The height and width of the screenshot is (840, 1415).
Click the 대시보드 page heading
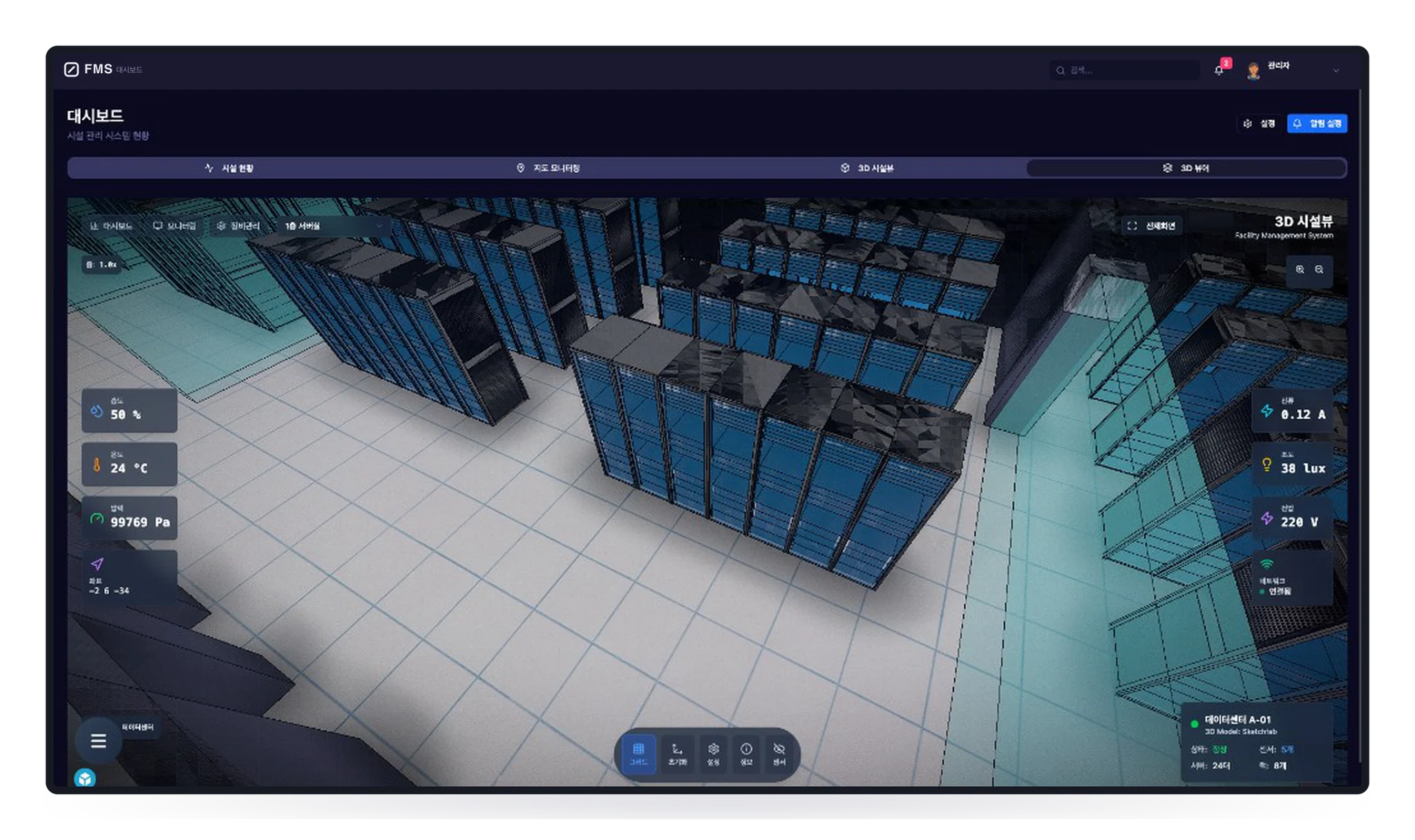click(95, 115)
